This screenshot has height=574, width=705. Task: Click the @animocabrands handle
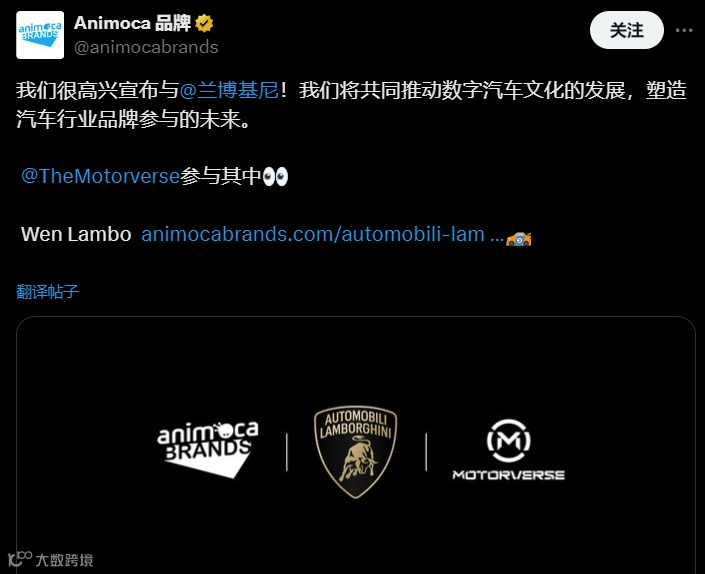point(146,47)
